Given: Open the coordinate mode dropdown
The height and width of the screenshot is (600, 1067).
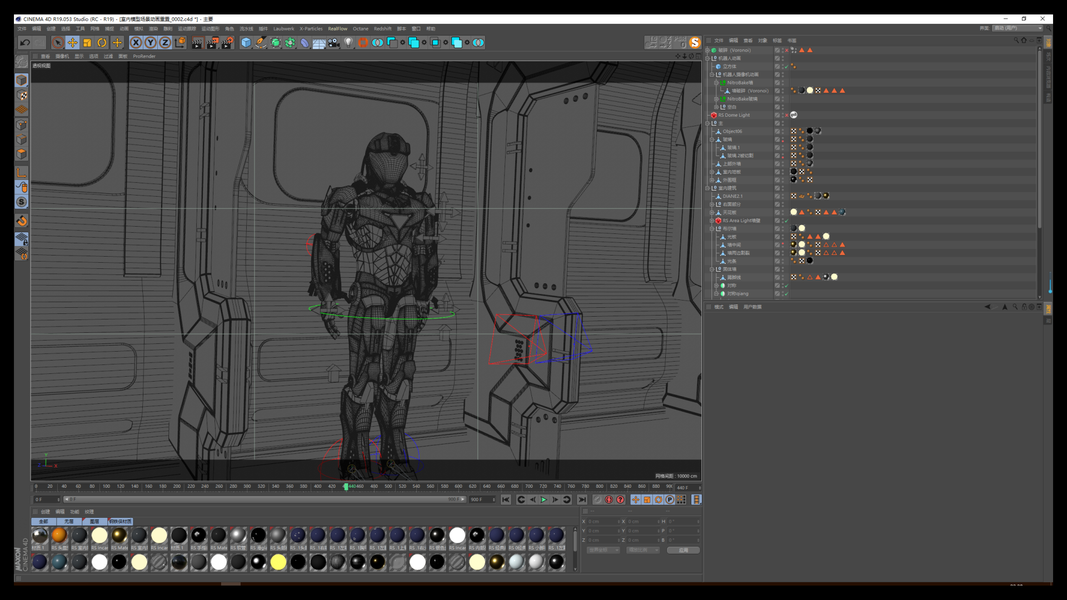Looking at the screenshot, I should click(604, 550).
